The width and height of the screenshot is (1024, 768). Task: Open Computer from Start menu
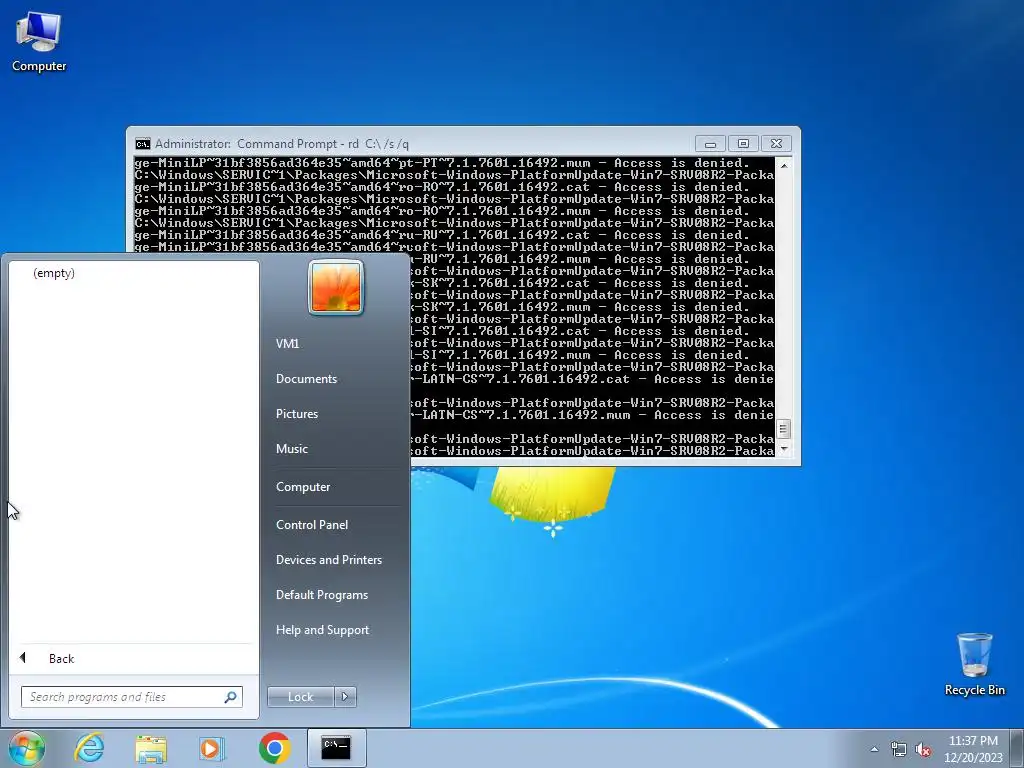[303, 487]
